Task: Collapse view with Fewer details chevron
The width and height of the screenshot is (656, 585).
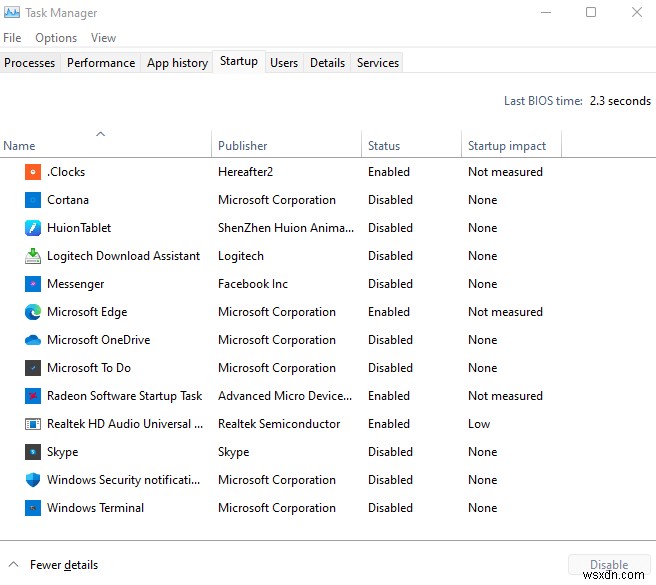Action: click(13, 564)
